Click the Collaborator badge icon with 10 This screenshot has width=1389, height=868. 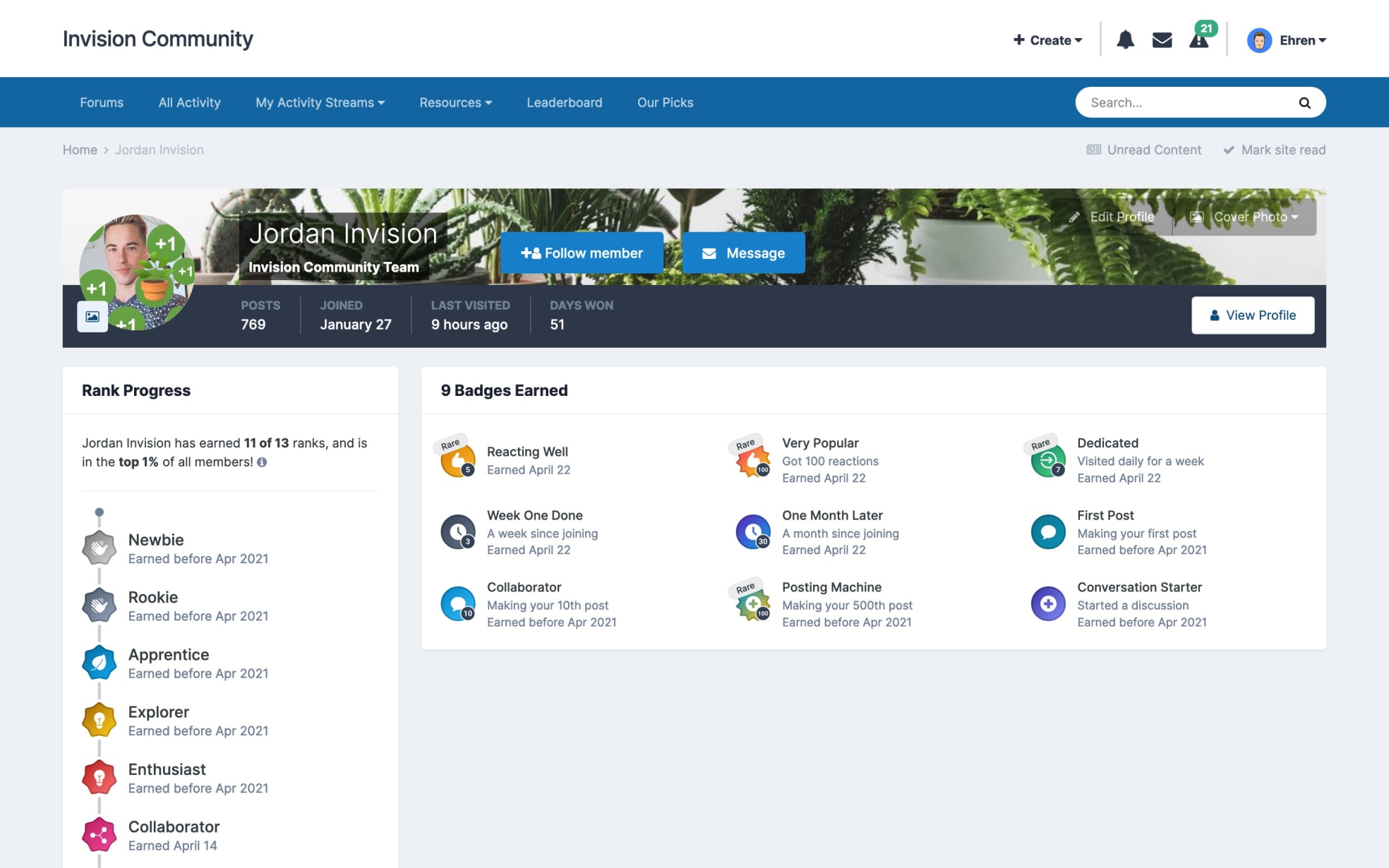(458, 604)
